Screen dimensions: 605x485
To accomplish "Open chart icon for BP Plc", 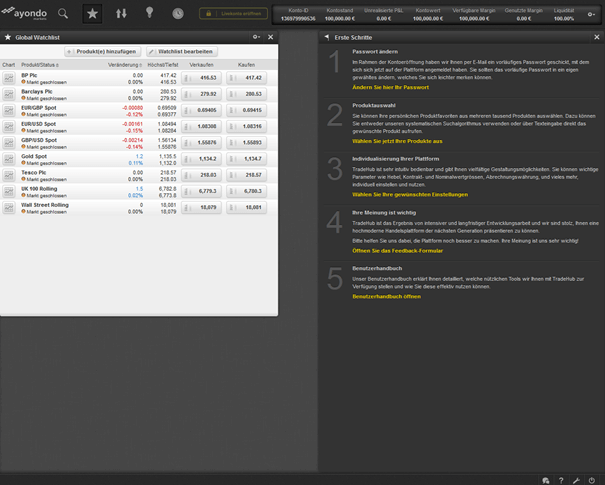I will click(8, 78).
